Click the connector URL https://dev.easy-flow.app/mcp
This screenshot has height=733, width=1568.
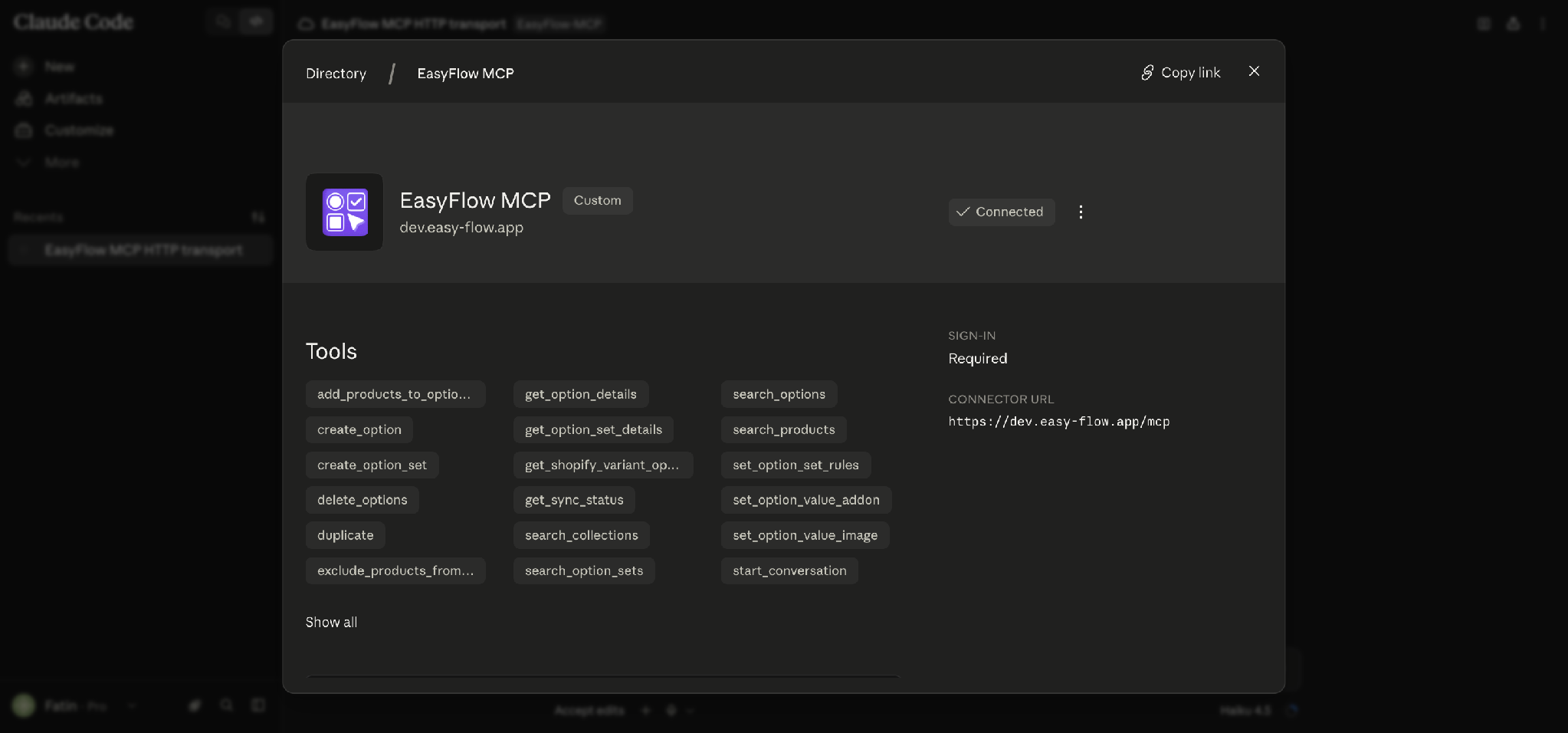(1059, 422)
